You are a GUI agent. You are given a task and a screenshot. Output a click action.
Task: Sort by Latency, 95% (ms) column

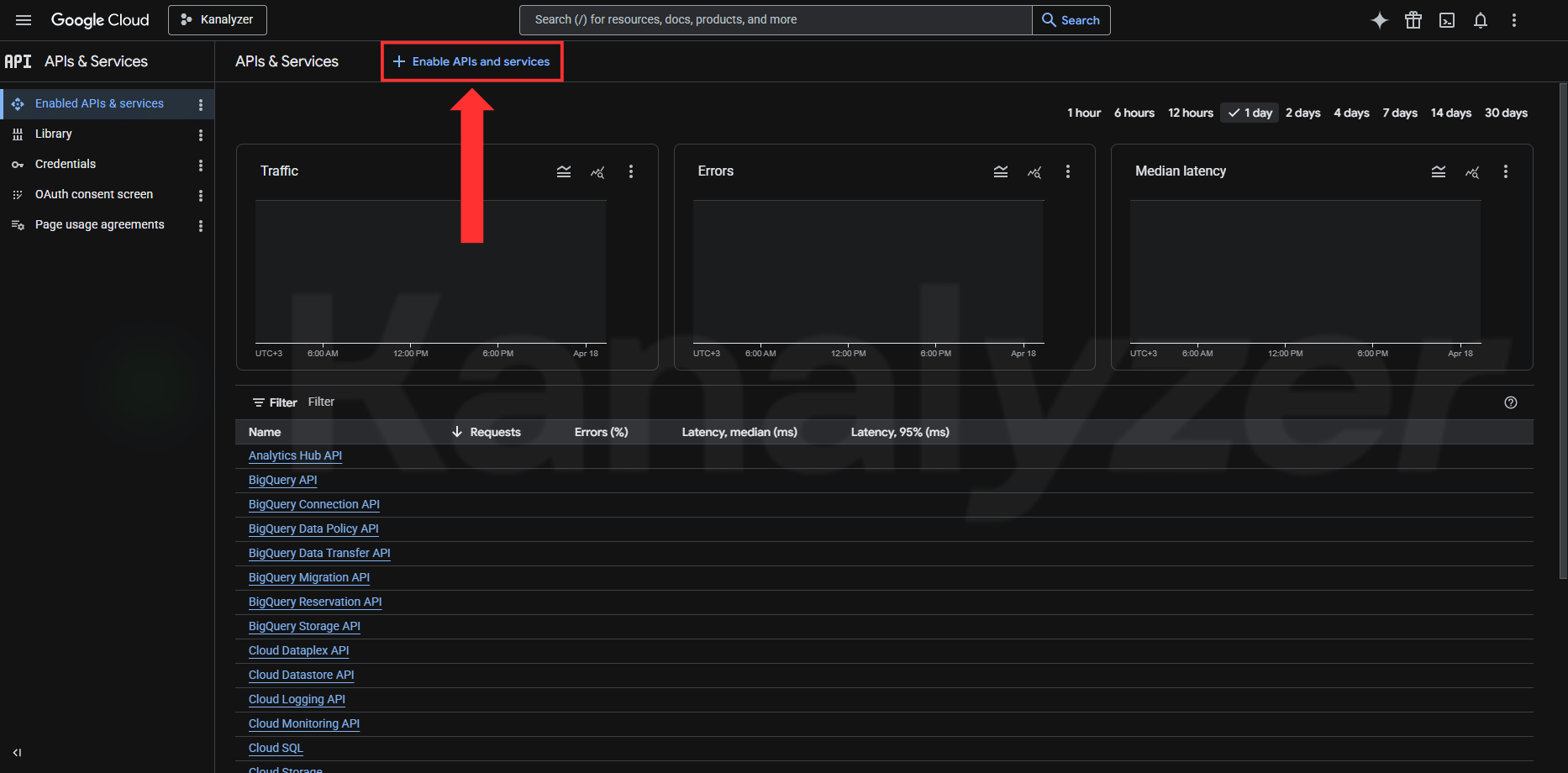[900, 432]
